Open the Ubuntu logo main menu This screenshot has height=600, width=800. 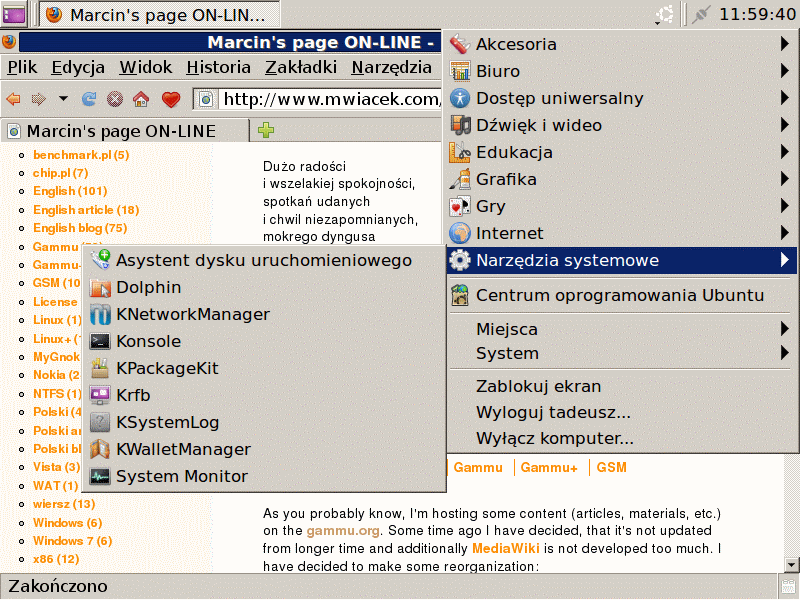[x=664, y=14]
